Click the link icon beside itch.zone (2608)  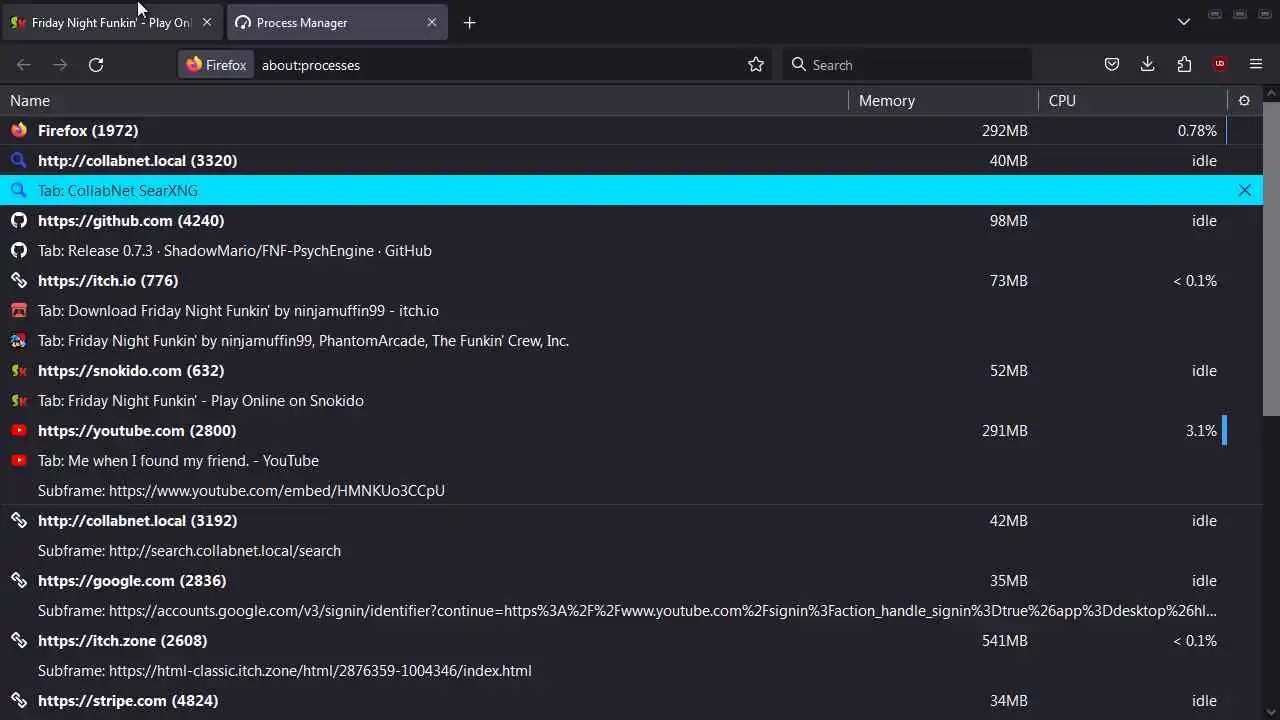pyautogui.click(x=19, y=640)
